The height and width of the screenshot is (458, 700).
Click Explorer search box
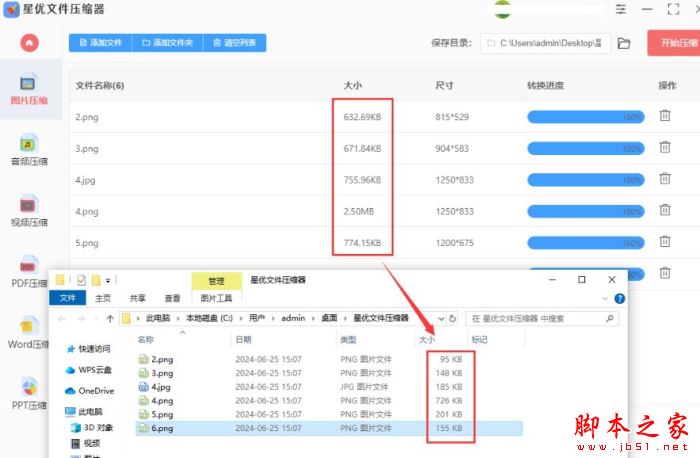point(542,319)
